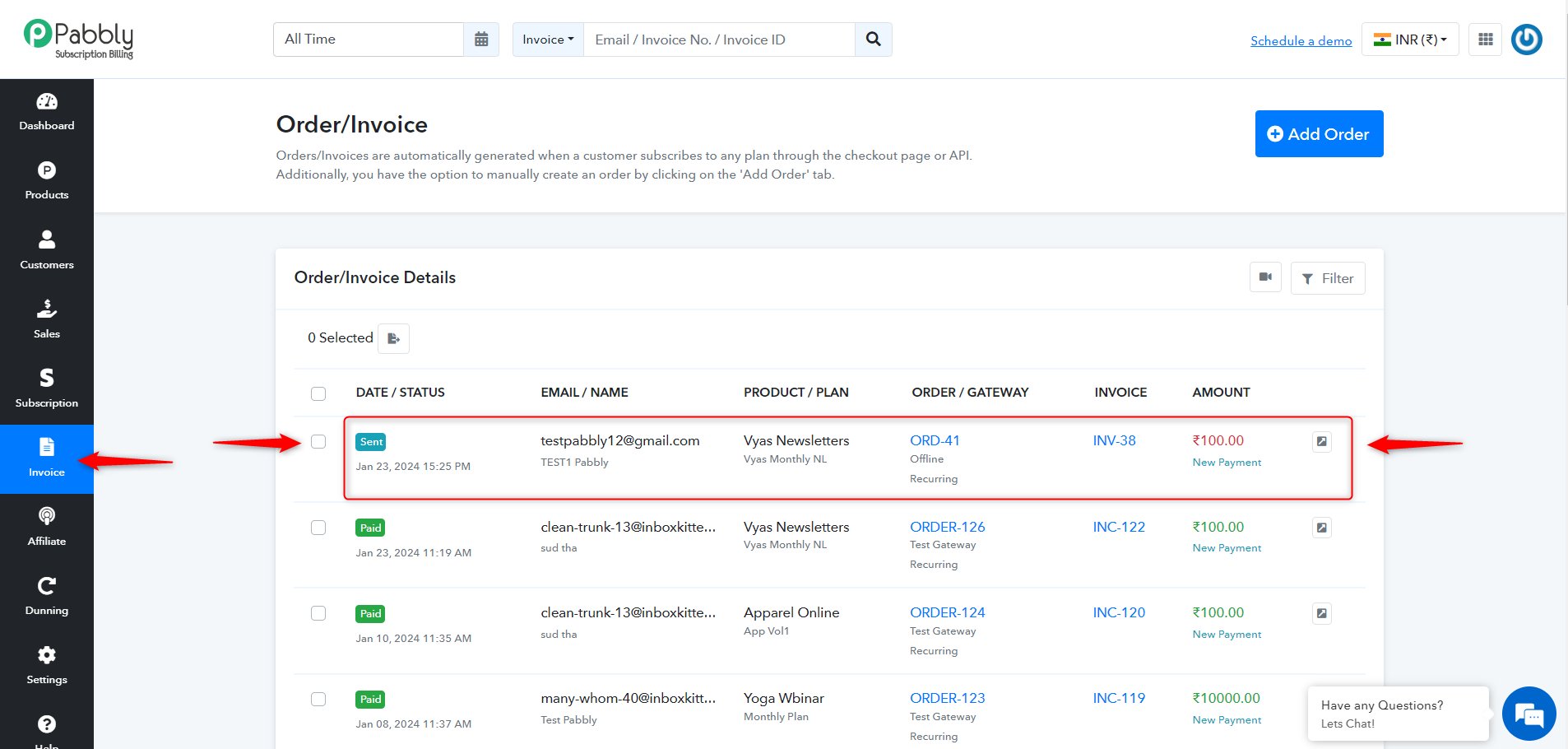Click the power account icon
Image resolution: width=1568 pixels, height=749 pixels.
tap(1527, 40)
